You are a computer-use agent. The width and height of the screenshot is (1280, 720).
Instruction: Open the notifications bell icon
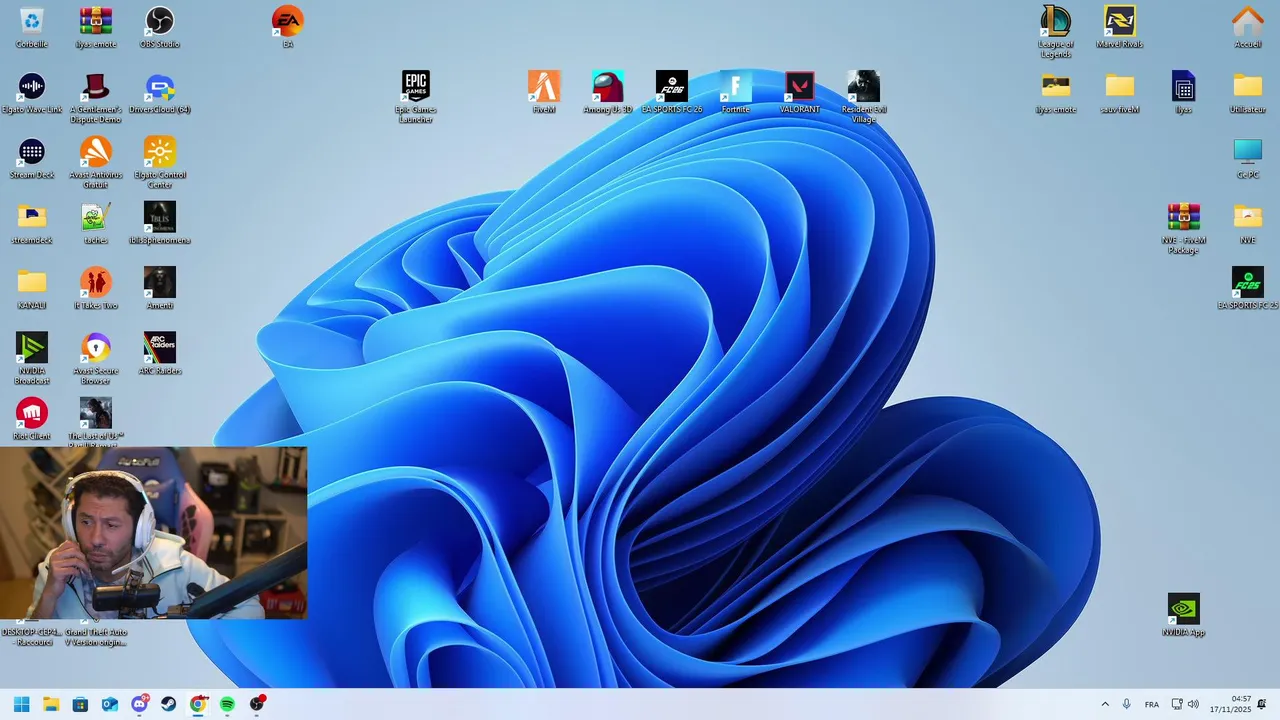point(1262,704)
